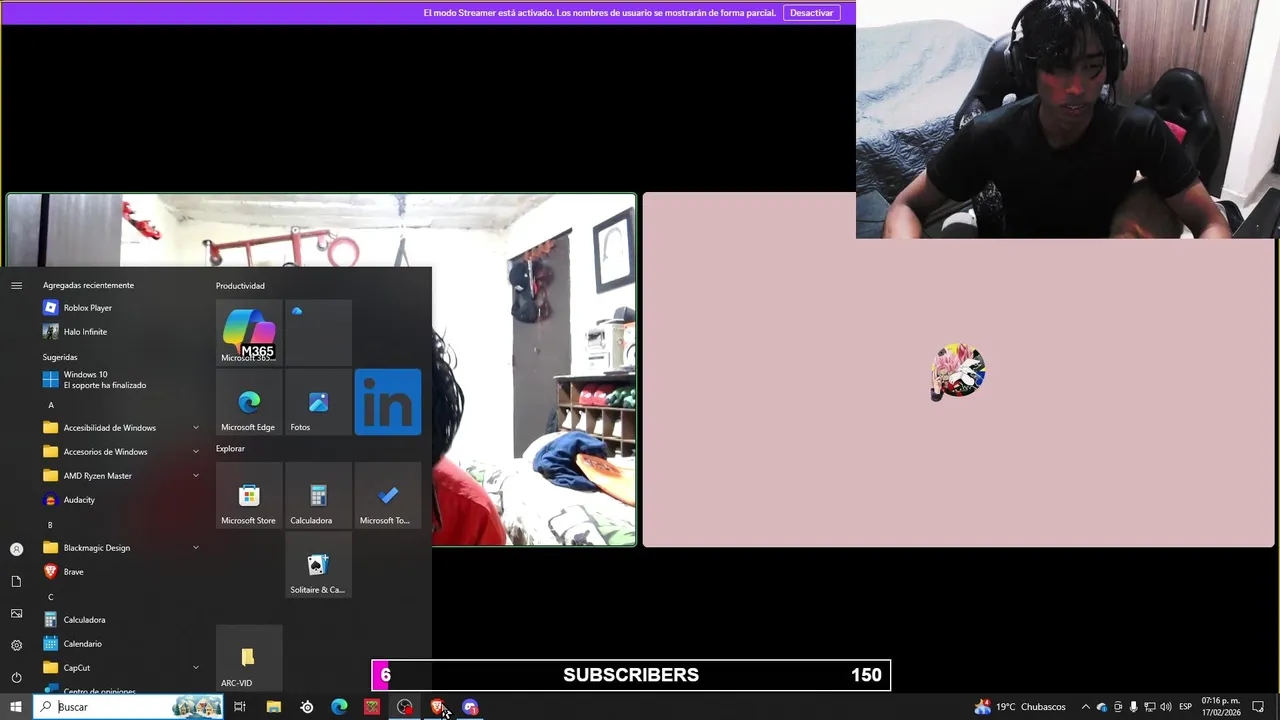Open File Explorer from the taskbar
Image resolution: width=1280 pixels, height=720 pixels.
273,707
